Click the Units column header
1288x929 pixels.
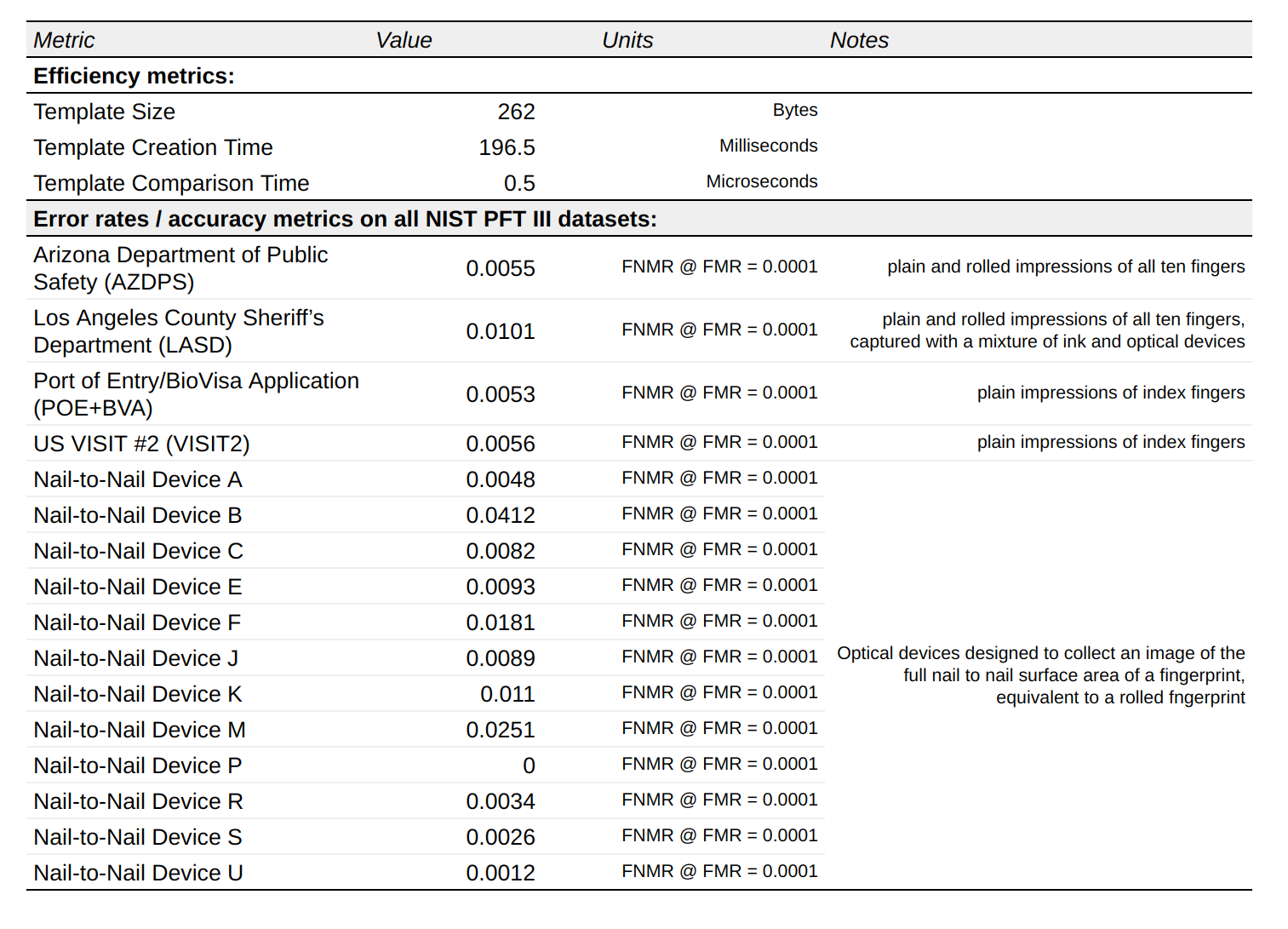(627, 40)
